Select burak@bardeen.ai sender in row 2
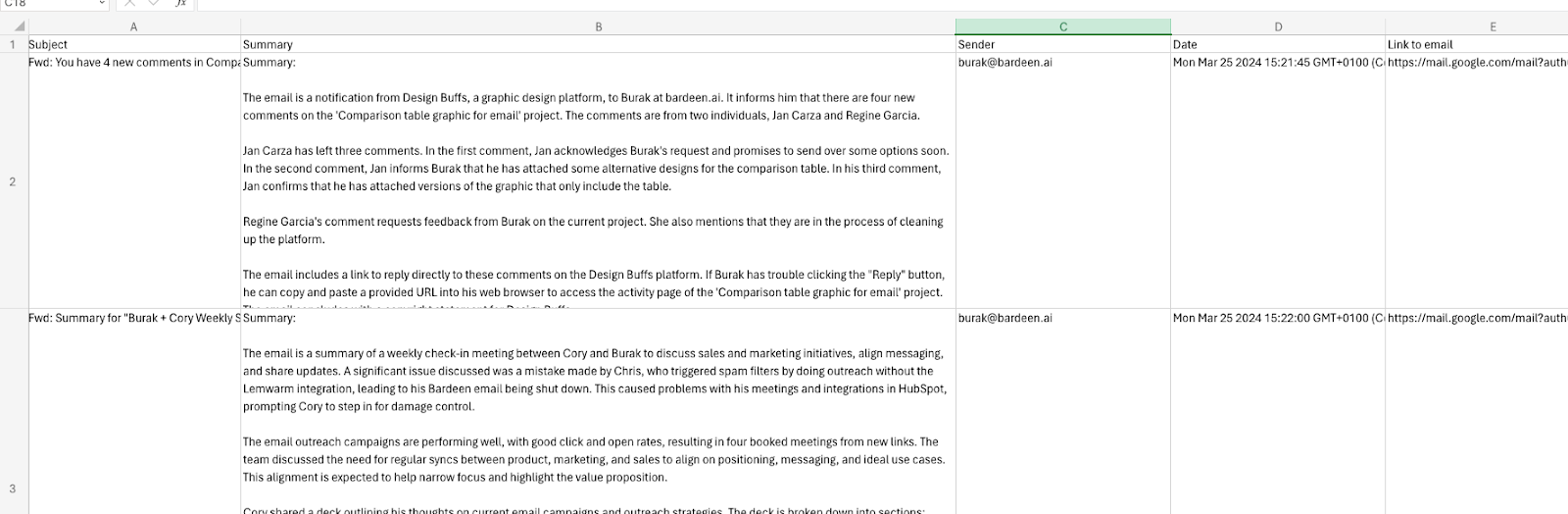 pyautogui.click(x=1063, y=180)
